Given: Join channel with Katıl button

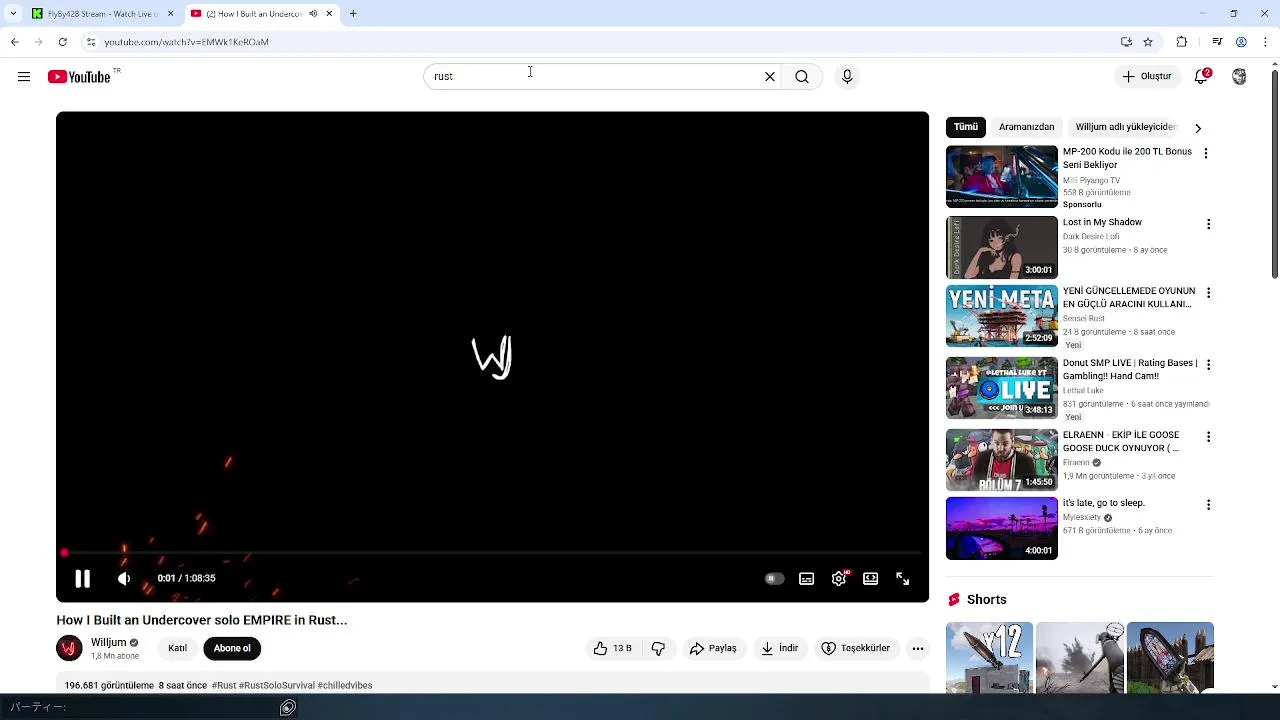Looking at the screenshot, I should 177,648.
